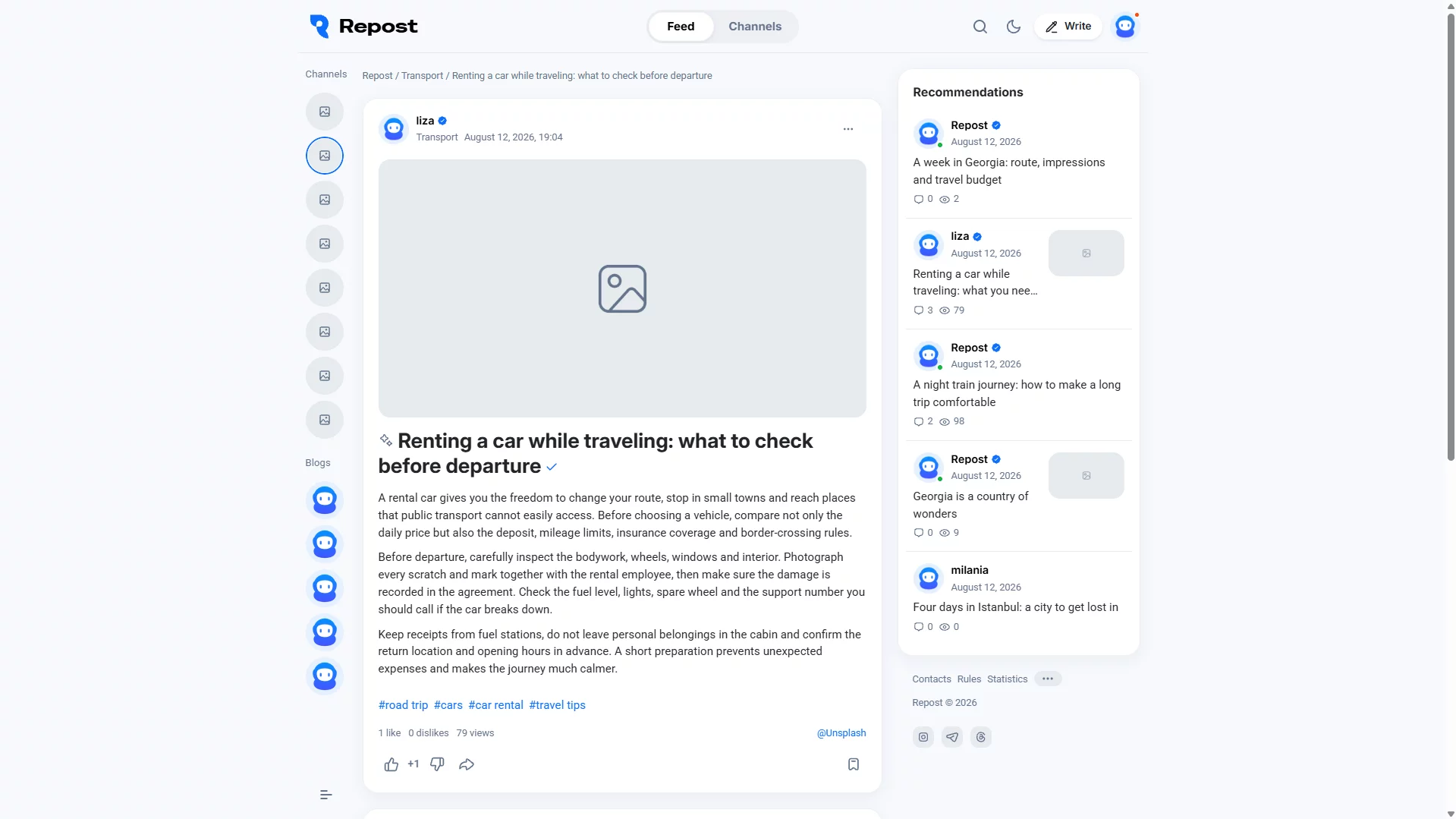Click the #car rental hashtag
The width and height of the screenshot is (1456, 819).
click(495, 705)
